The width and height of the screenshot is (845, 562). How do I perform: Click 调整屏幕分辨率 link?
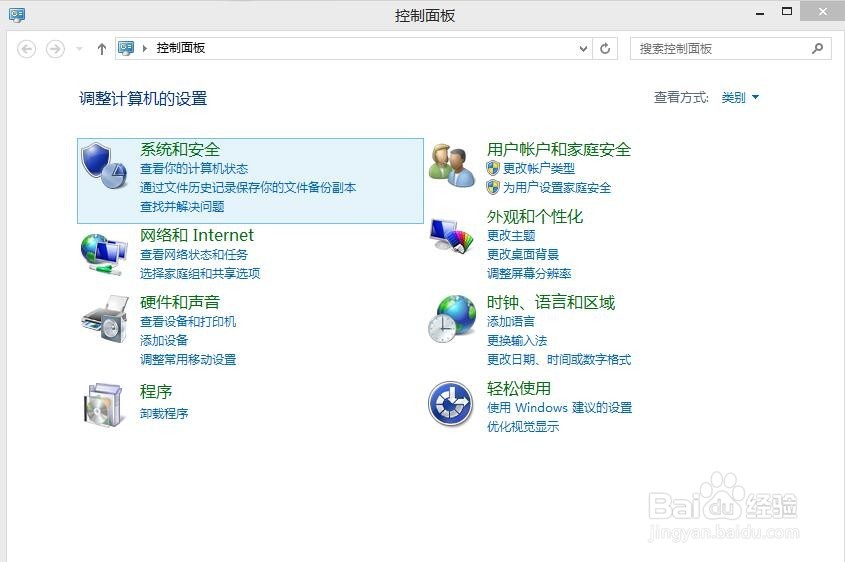click(529, 273)
